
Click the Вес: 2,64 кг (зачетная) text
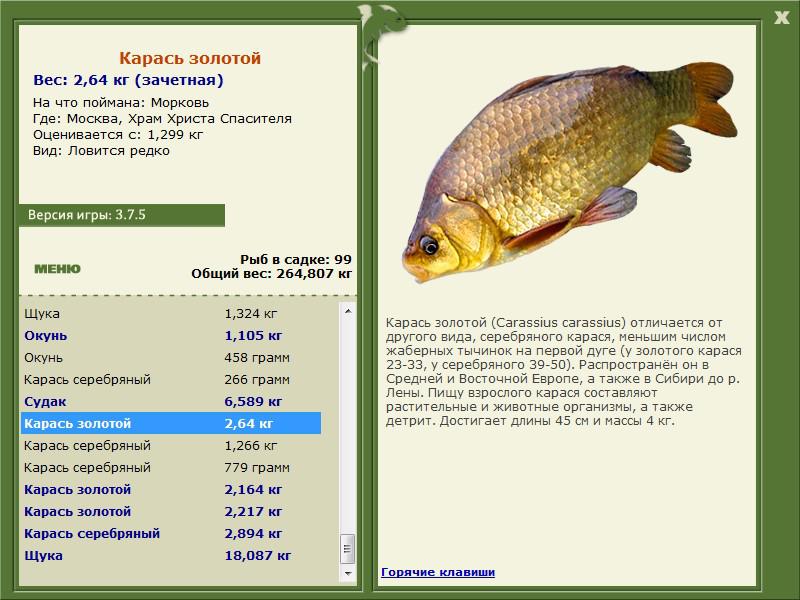(x=128, y=80)
